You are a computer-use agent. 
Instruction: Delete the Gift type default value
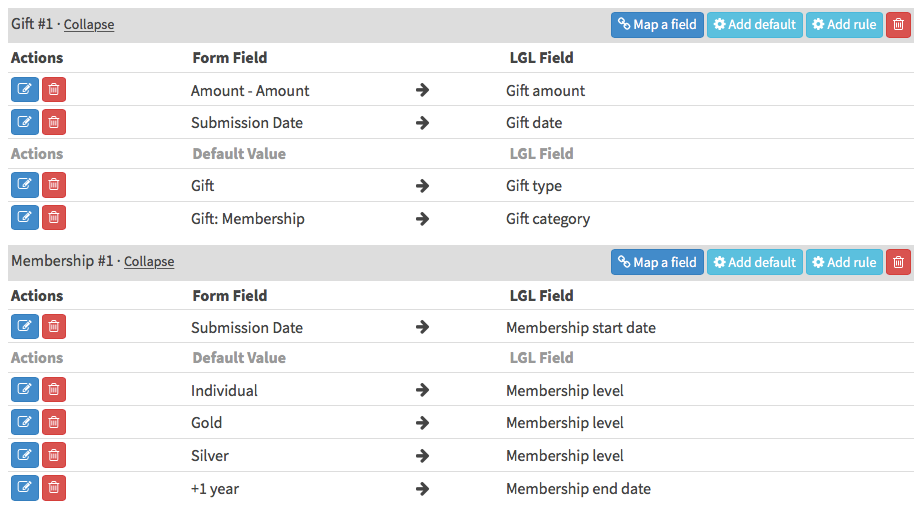(x=54, y=185)
